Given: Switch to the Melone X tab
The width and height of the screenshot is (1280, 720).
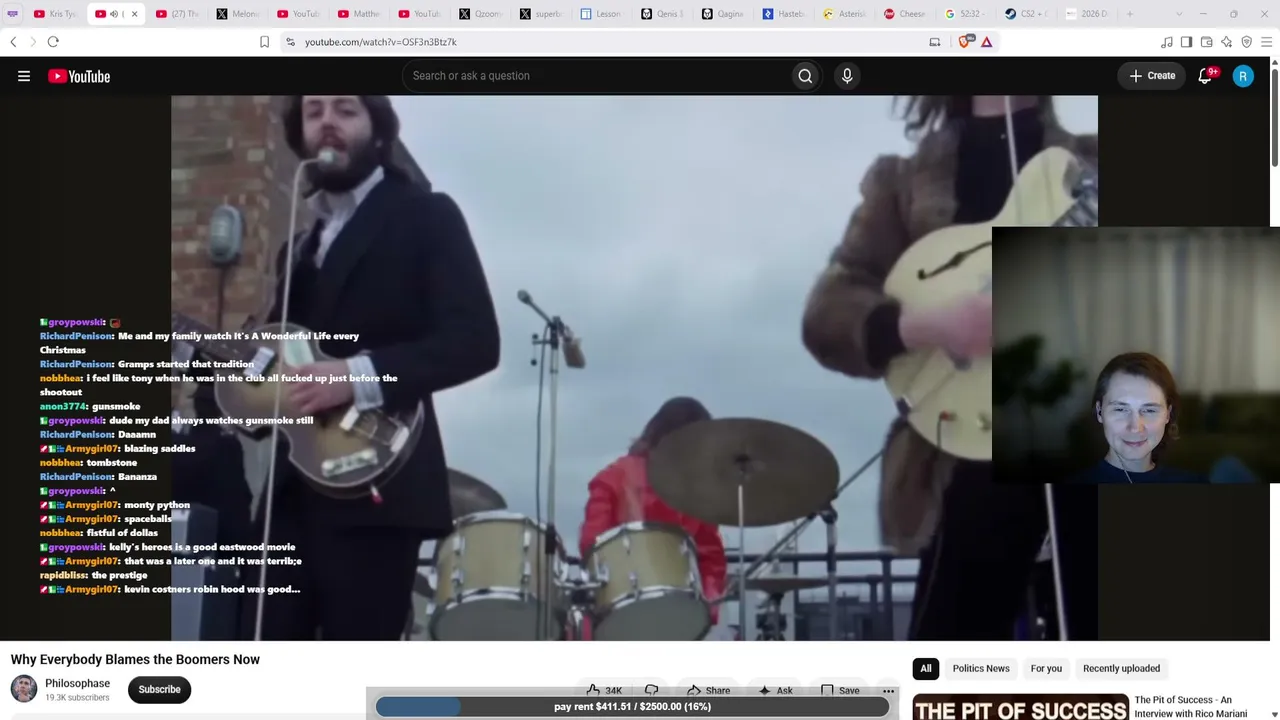Looking at the screenshot, I should [238, 14].
